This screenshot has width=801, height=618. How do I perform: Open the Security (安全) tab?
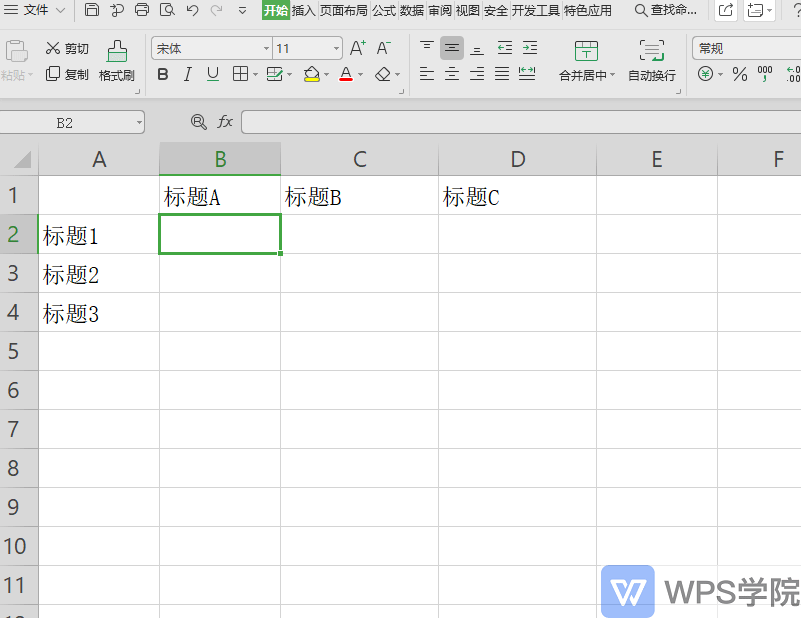point(496,10)
